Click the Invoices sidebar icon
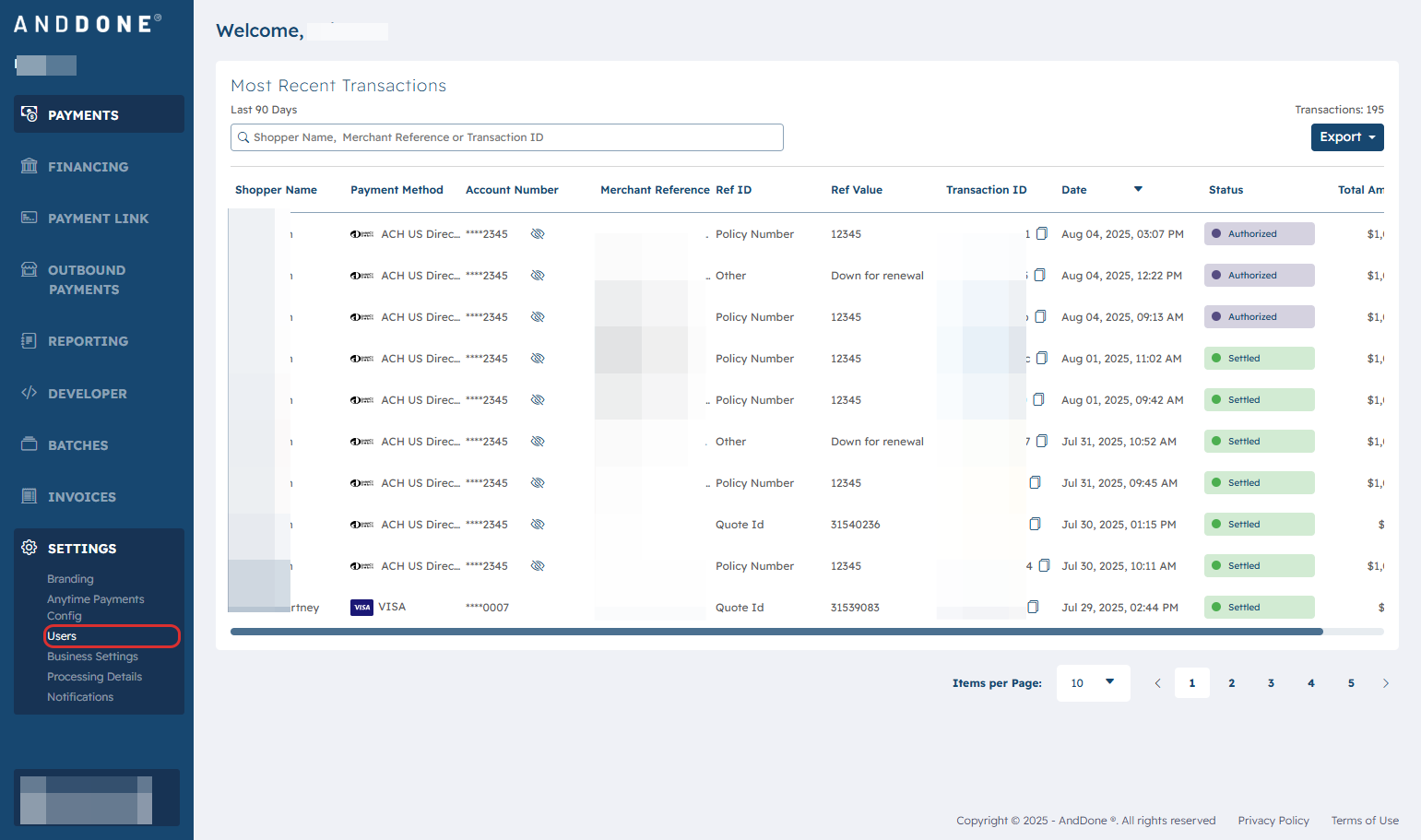 (x=30, y=496)
